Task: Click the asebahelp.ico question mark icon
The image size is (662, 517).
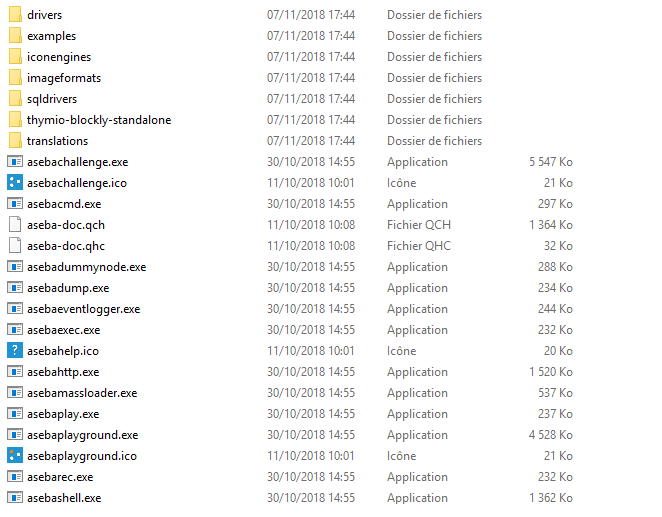Action: 15,350
